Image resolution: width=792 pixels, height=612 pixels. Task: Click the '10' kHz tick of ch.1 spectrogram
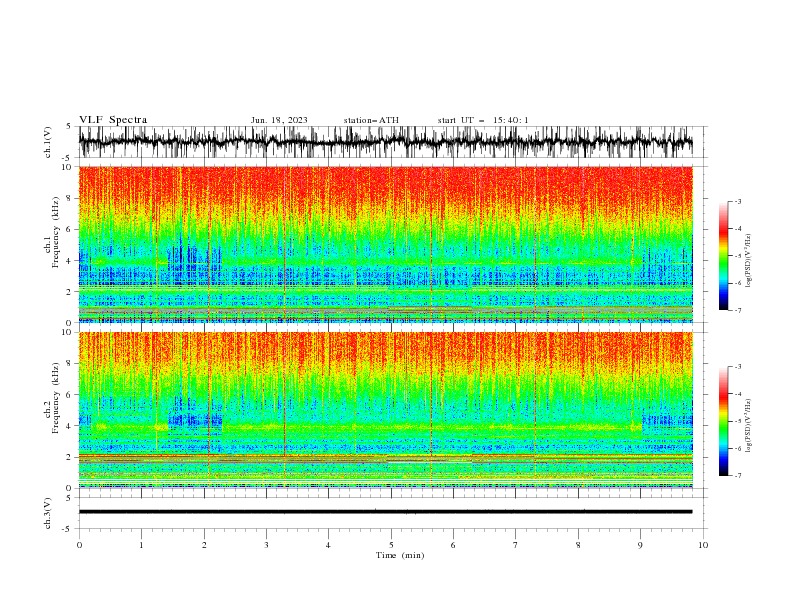coord(68,167)
